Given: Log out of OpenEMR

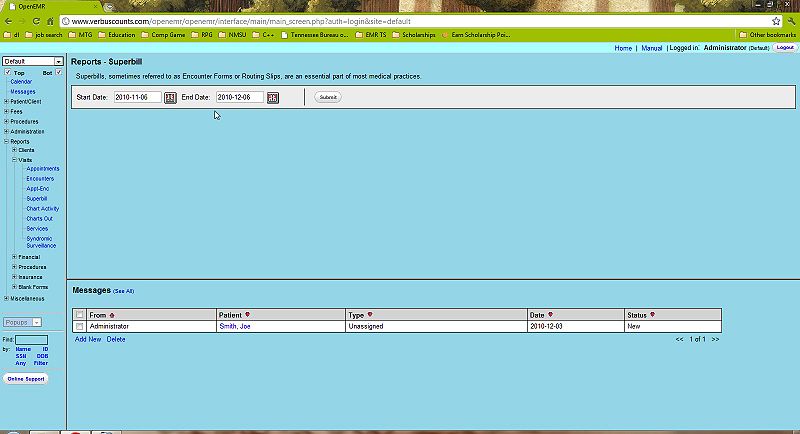Looking at the screenshot, I should coord(785,47).
